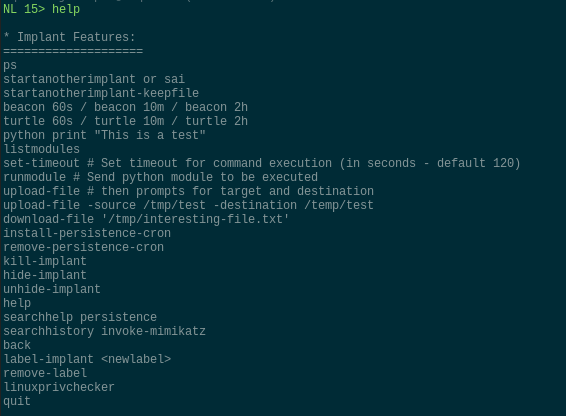Click the 'label-implant <newlabel>' line
Image resolution: width=566 pixels, height=416 pixels.
click(87, 359)
